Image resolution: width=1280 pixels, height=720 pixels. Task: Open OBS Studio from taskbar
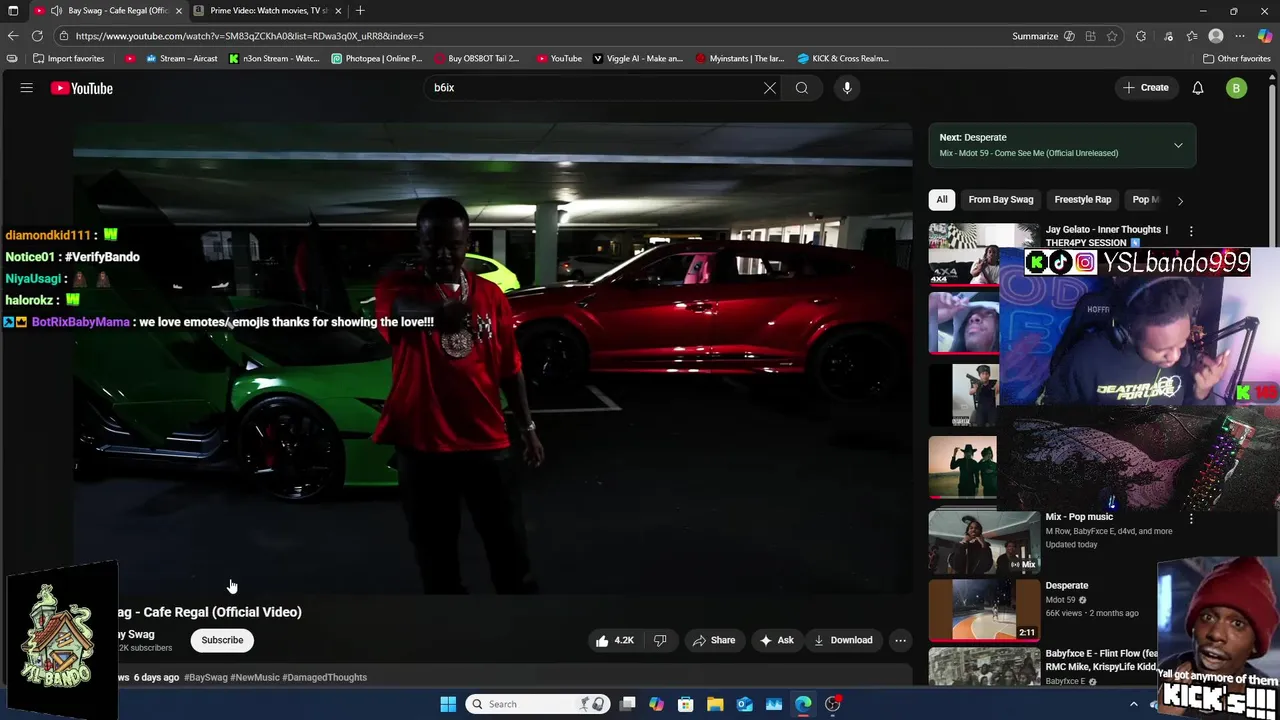coord(833,704)
